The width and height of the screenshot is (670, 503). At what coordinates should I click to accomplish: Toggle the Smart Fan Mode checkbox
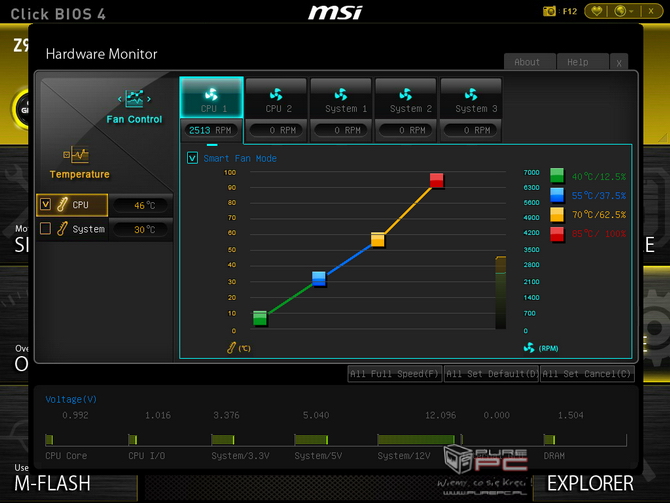pos(192,158)
